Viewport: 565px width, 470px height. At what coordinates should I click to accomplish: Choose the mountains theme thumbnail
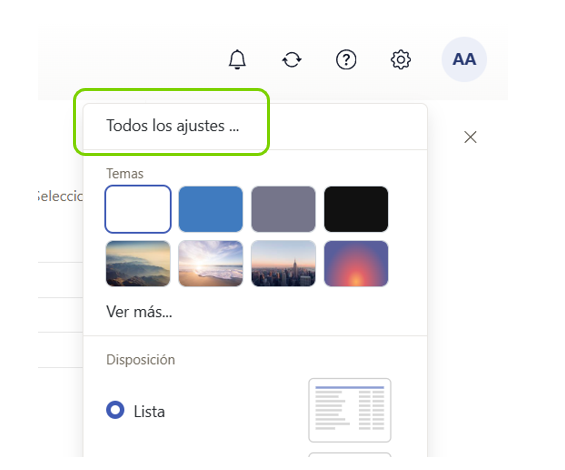point(138,263)
